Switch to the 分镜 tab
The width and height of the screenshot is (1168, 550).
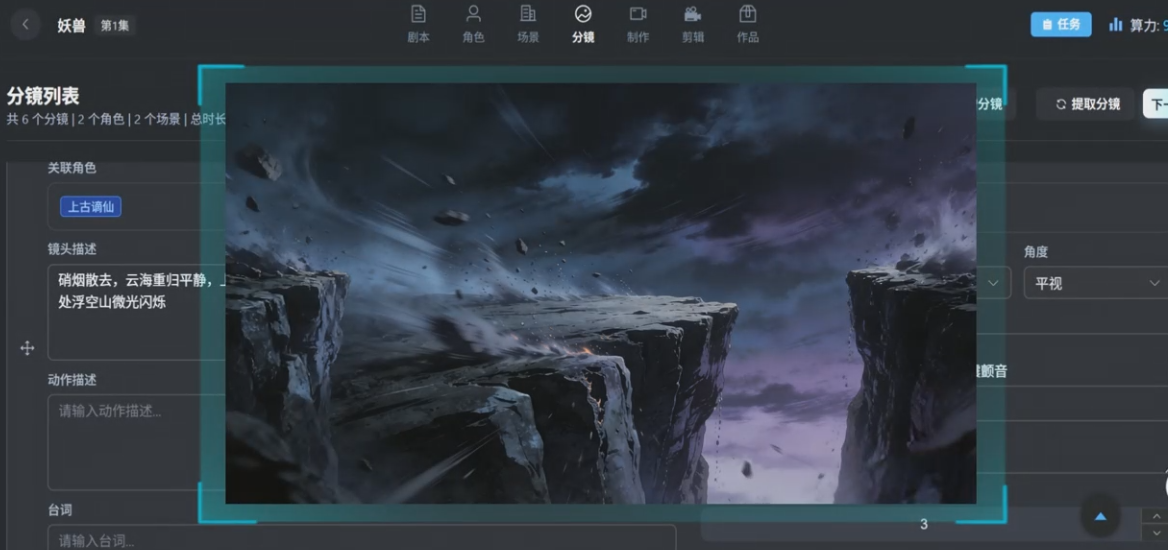click(583, 24)
